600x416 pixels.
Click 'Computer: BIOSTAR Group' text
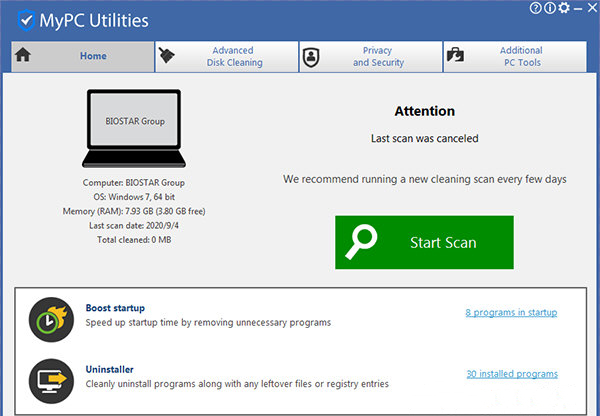click(134, 183)
